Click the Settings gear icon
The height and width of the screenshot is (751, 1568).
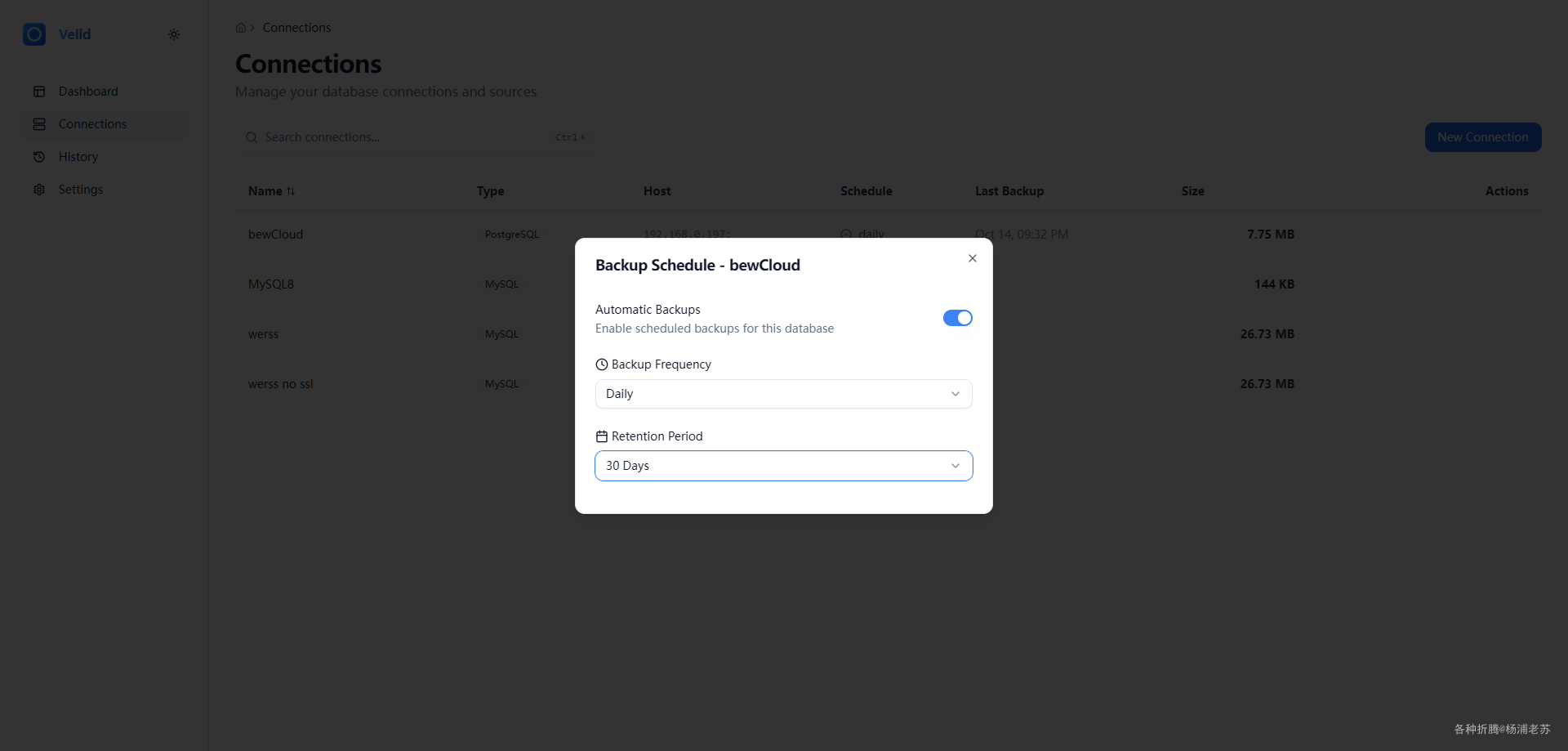(x=39, y=190)
